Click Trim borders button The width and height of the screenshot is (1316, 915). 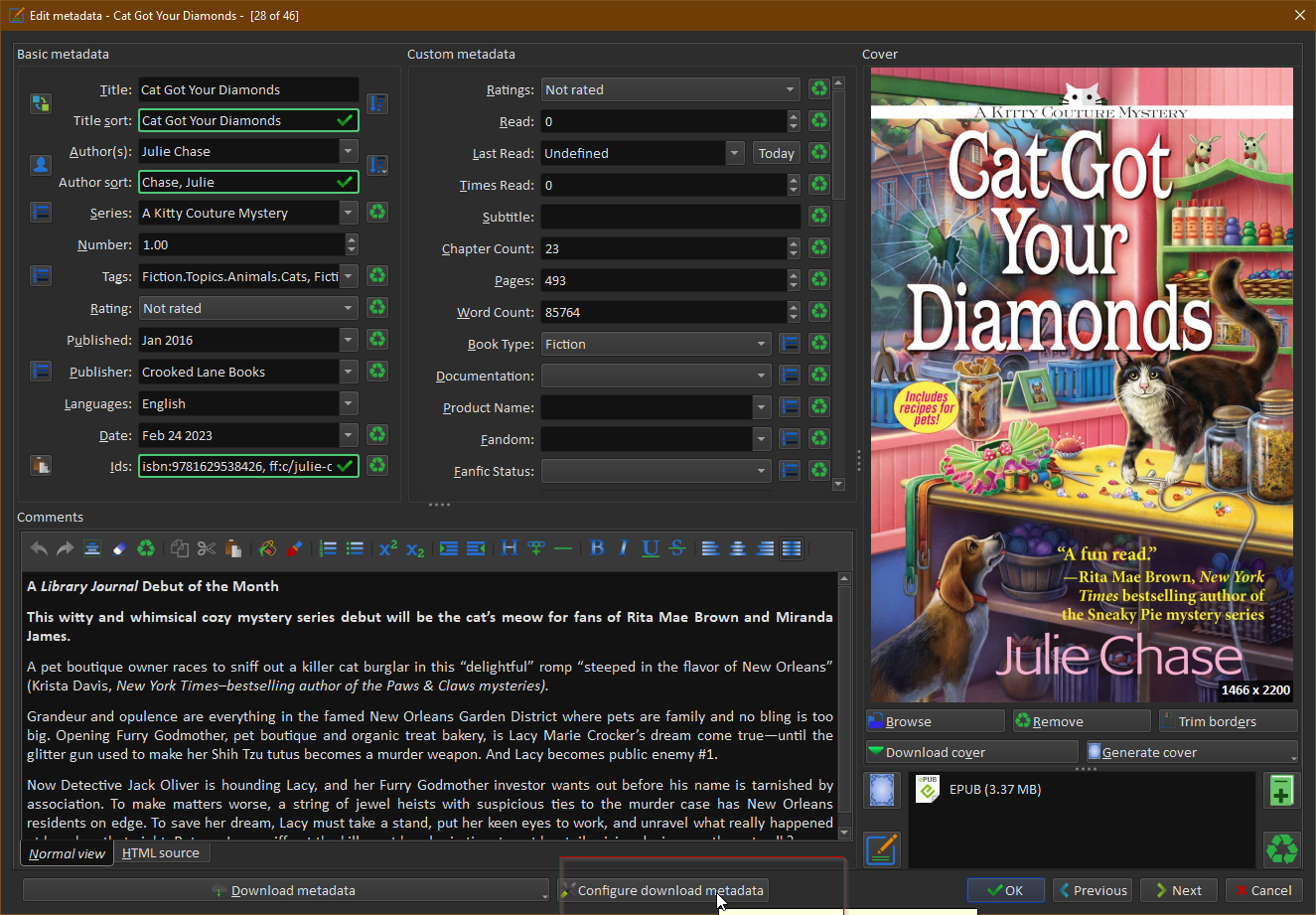[1228, 721]
